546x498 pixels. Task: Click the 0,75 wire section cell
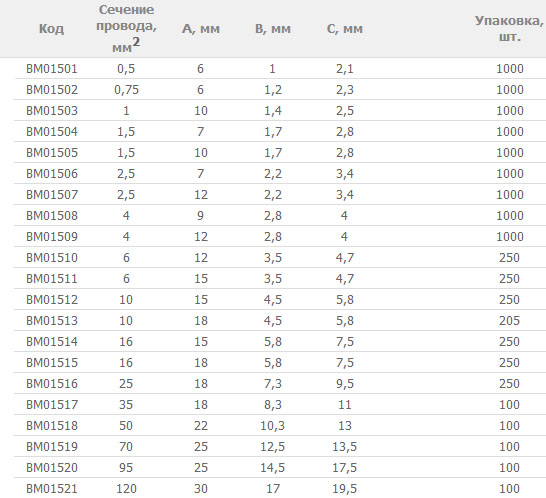point(126,90)
